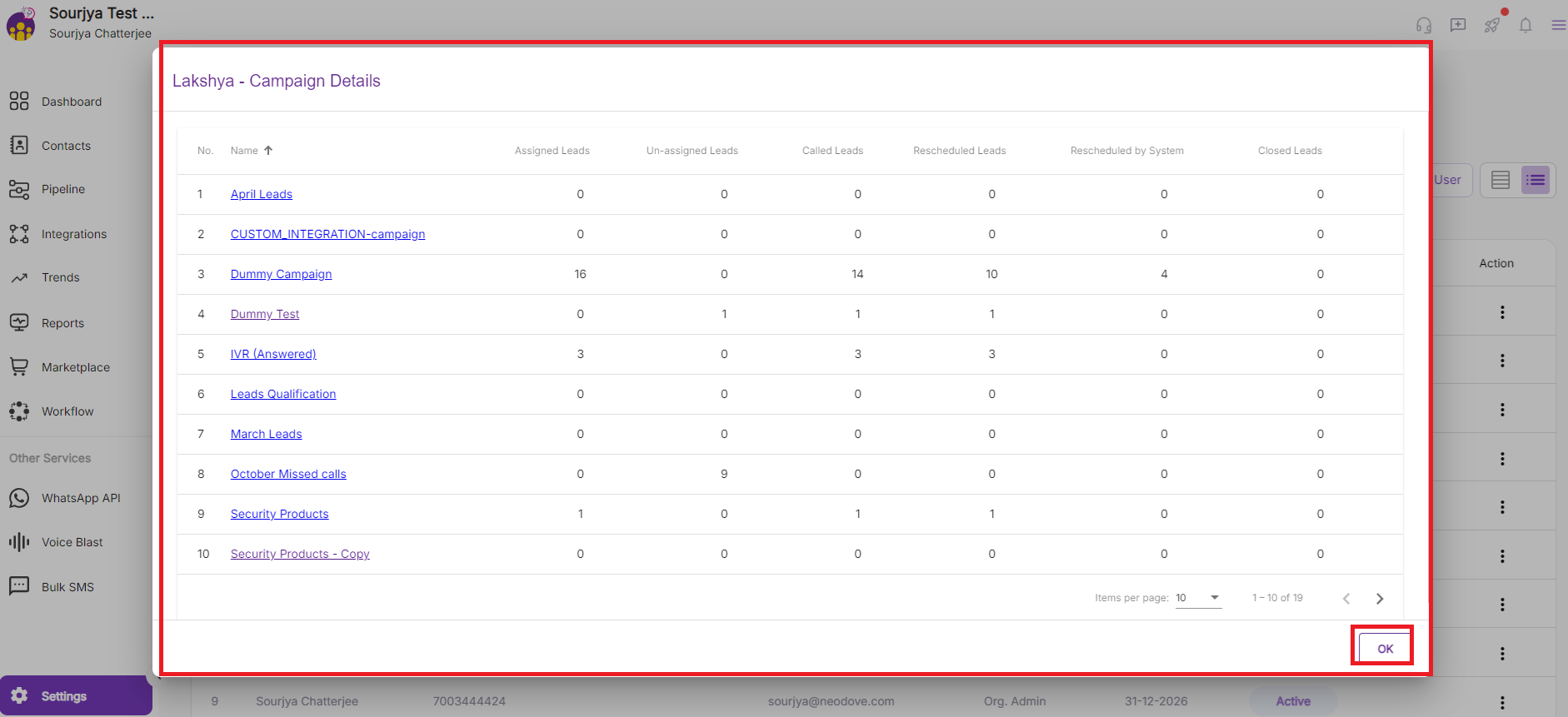This screenshot has width=1568, height=717.
Task: Go to previous page of campaigns
Action: 1346,599
